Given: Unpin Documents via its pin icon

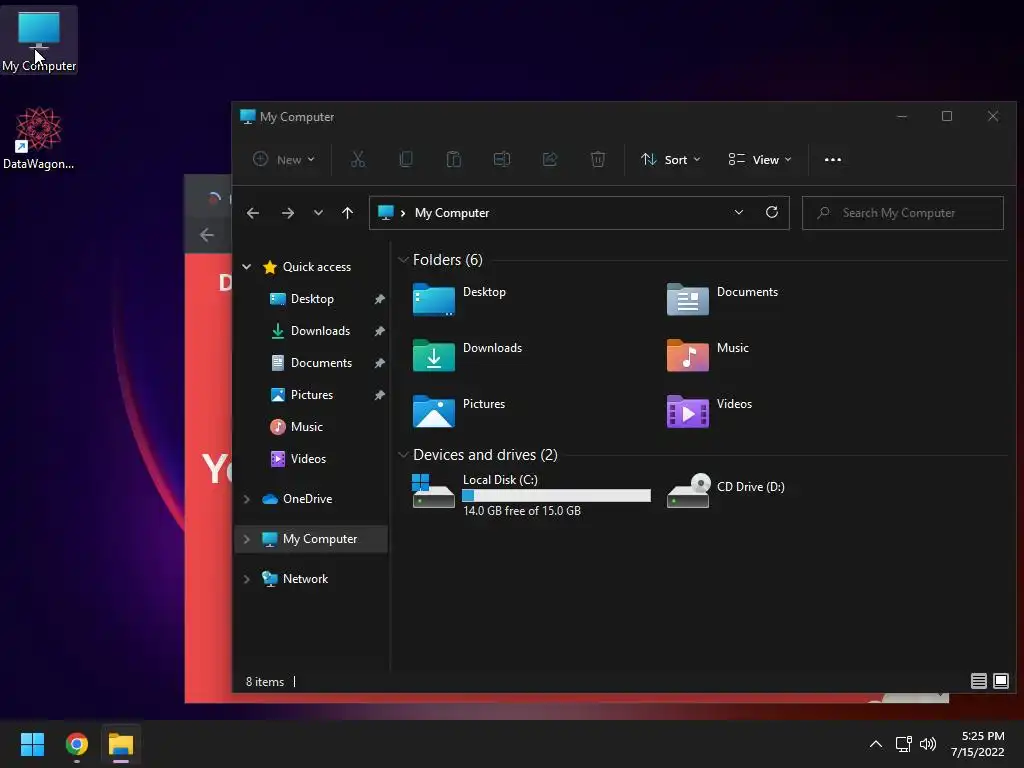Looking at the screenshot, I should 379,363.
